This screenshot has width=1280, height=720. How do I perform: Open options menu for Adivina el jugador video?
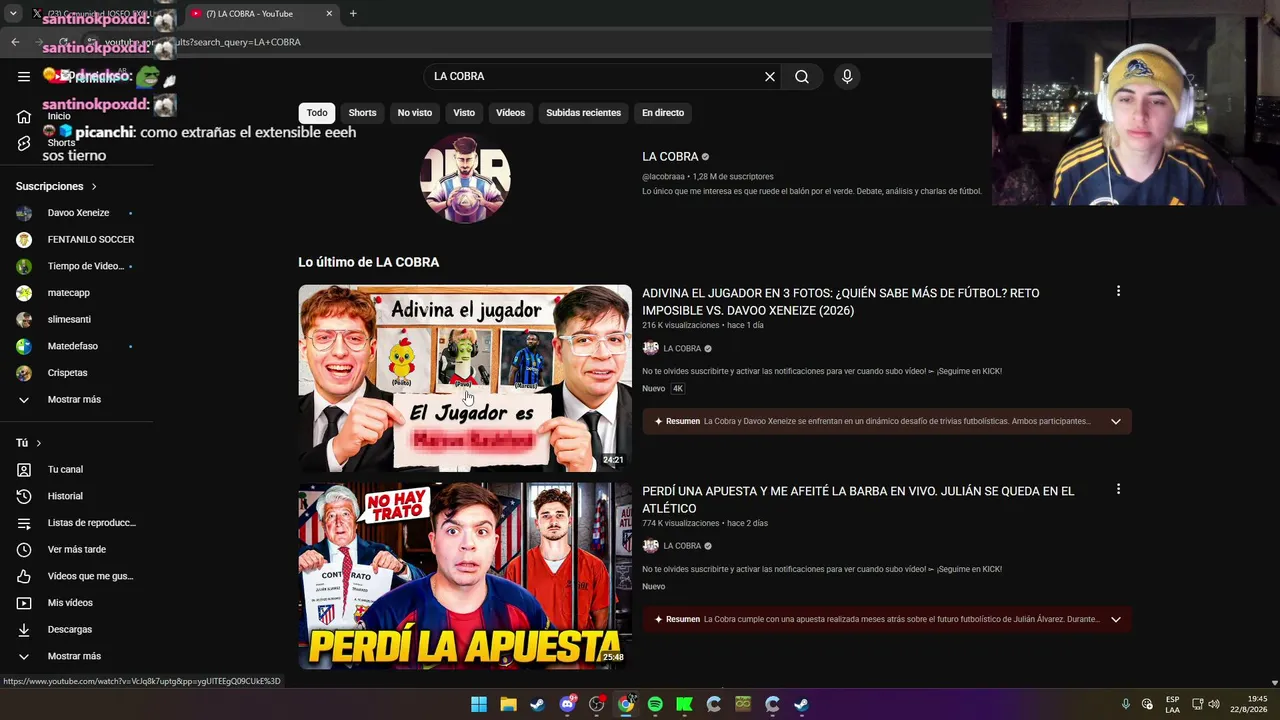1118,291
